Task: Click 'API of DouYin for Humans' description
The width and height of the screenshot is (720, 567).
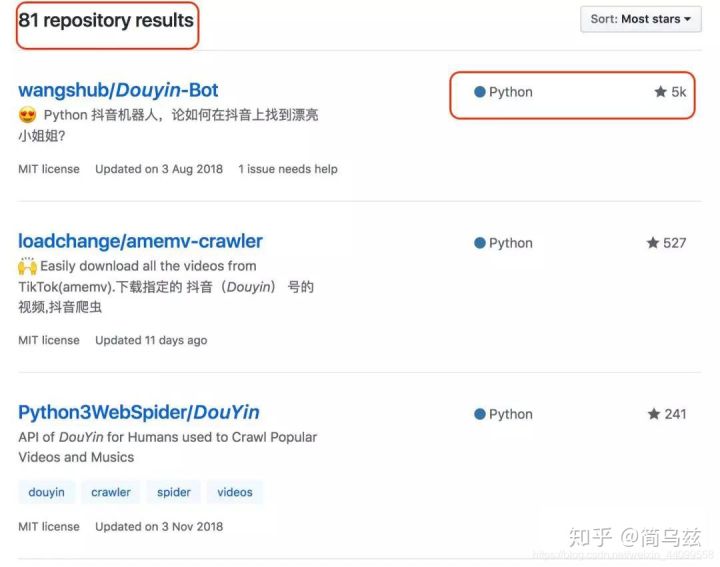Action: click(x=168, y=447)
